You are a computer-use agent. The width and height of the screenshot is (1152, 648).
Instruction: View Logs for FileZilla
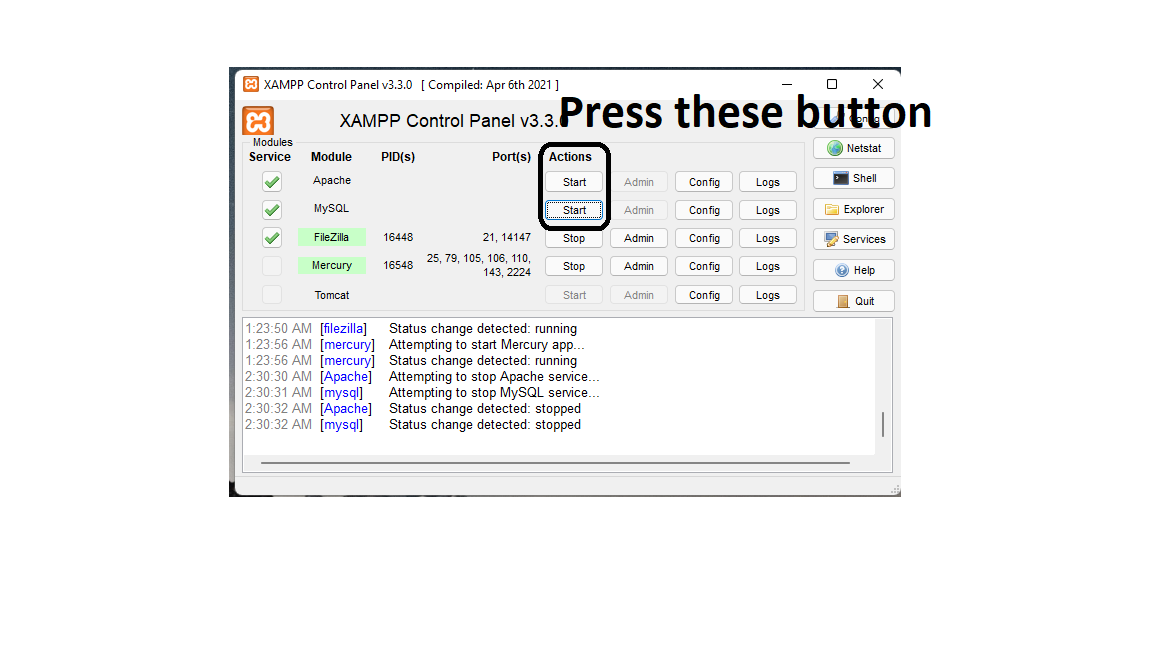coord(768,238)
